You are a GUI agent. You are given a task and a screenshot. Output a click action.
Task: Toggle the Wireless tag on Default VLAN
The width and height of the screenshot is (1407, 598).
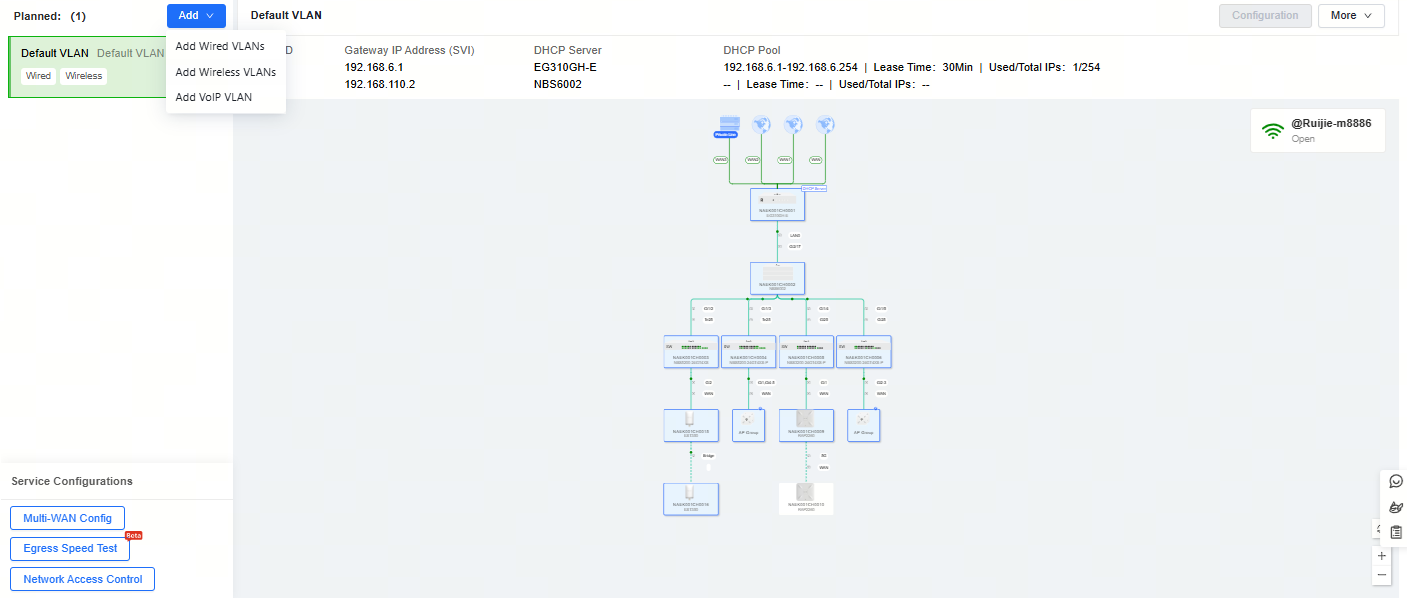pos(84,76)
